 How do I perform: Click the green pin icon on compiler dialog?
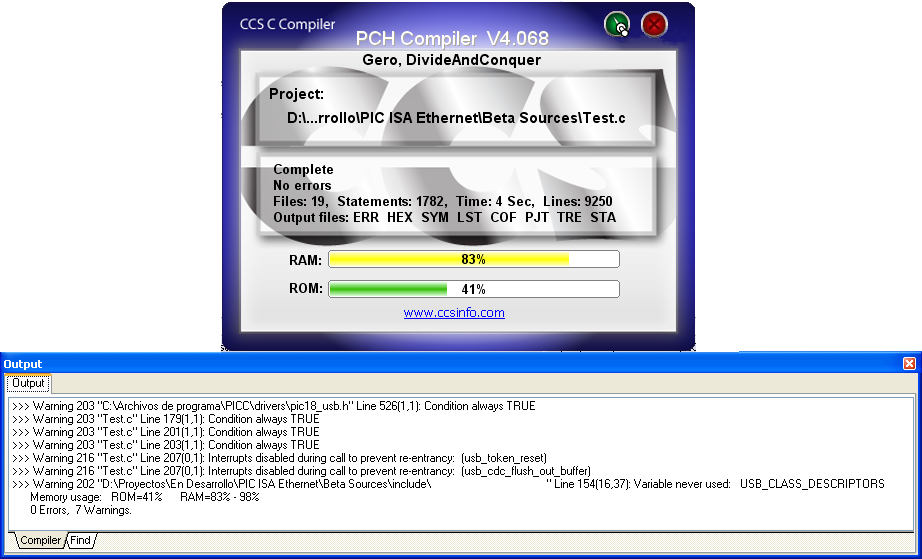point(617,25)
